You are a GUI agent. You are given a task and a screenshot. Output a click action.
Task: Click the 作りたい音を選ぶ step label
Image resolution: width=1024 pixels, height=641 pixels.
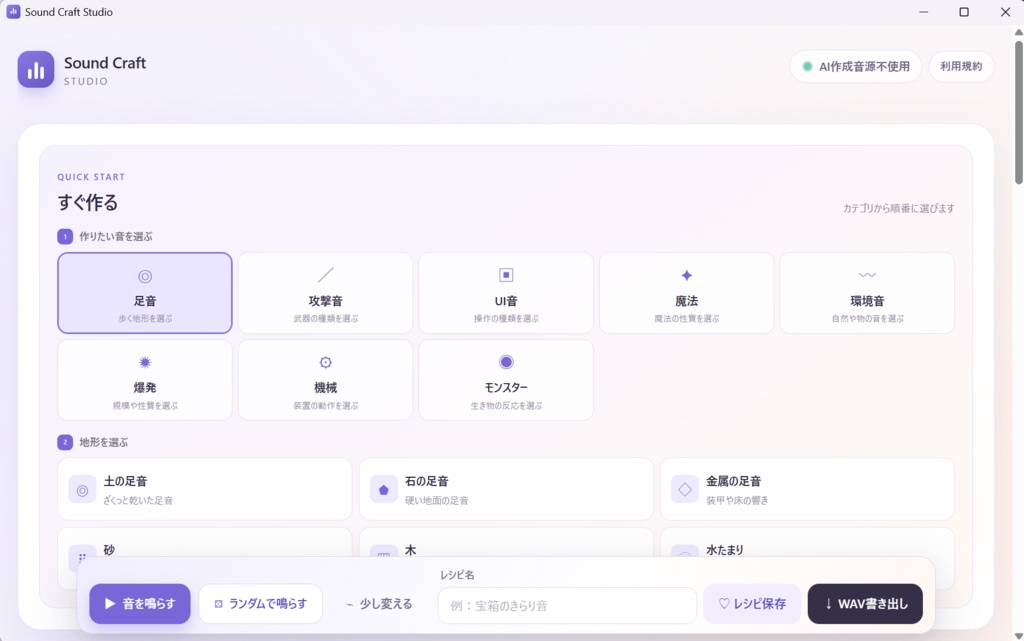[116, 236]
